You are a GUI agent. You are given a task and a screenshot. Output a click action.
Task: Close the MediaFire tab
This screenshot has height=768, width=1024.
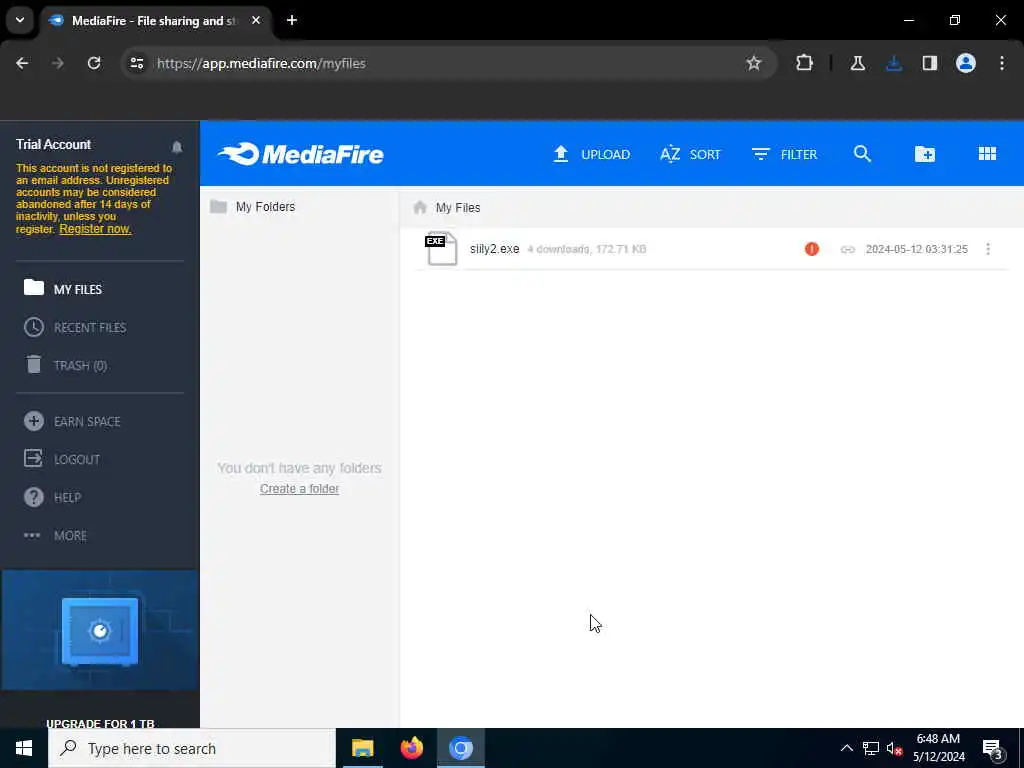click(256, 20)
